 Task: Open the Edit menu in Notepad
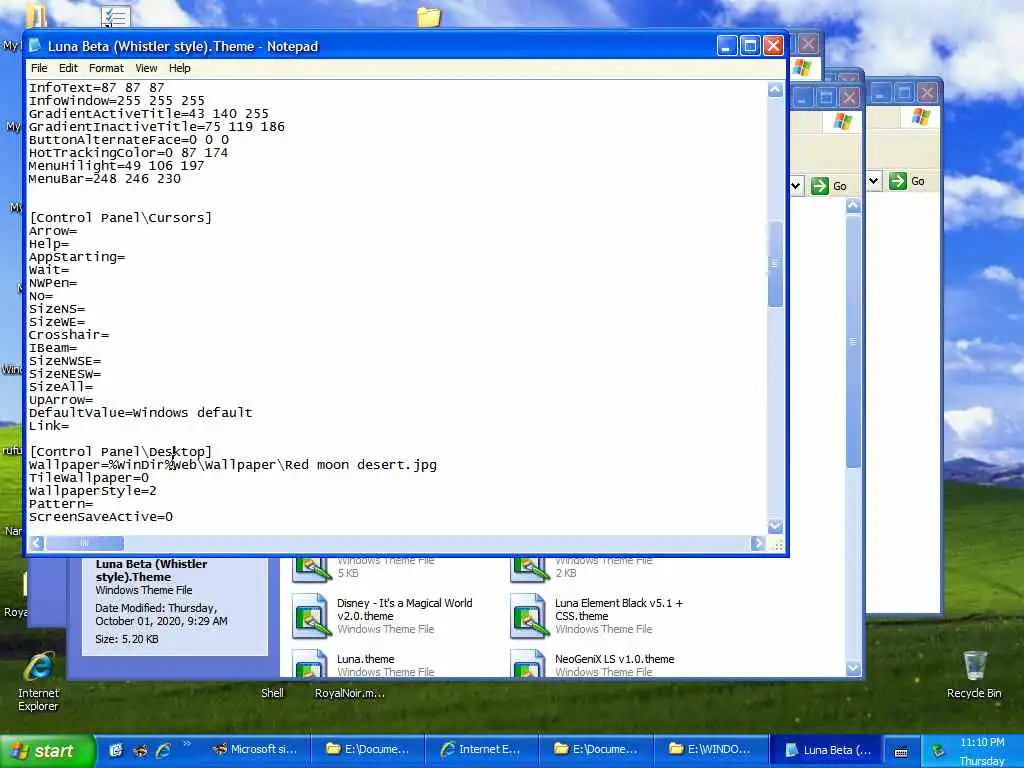68,68
